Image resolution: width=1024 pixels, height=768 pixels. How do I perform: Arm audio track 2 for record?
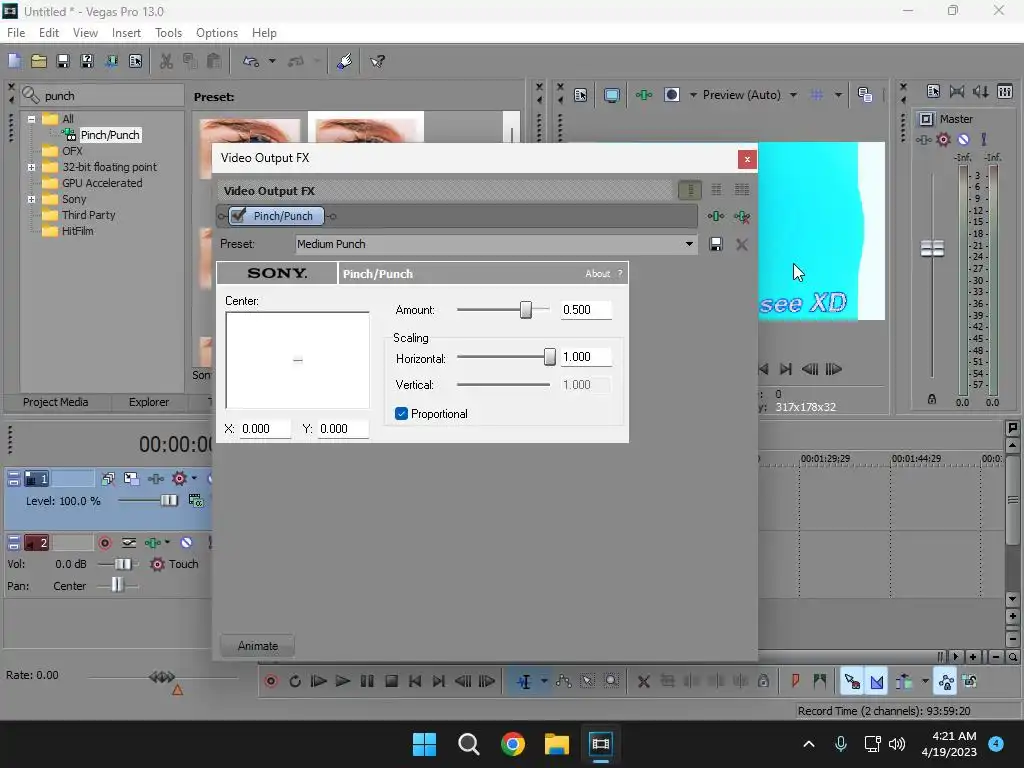click(104, 543)
